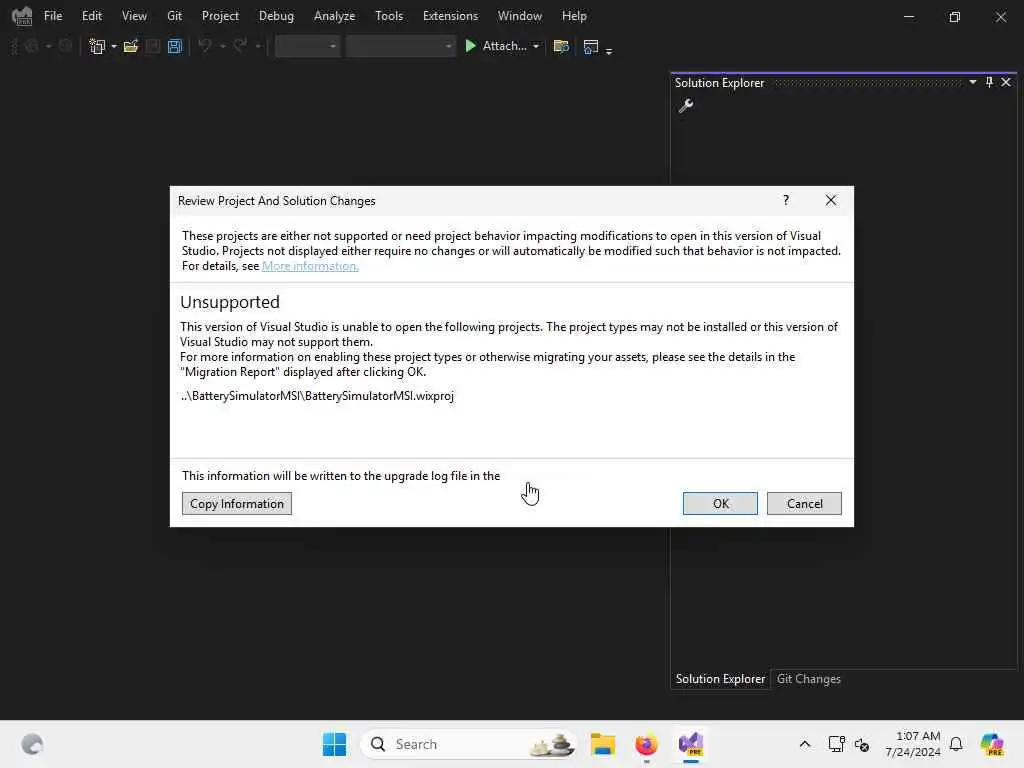Viewport: 1024px width, 768px height.
Task: Click the window layout toolbar icon
Action: click(590, 46)
